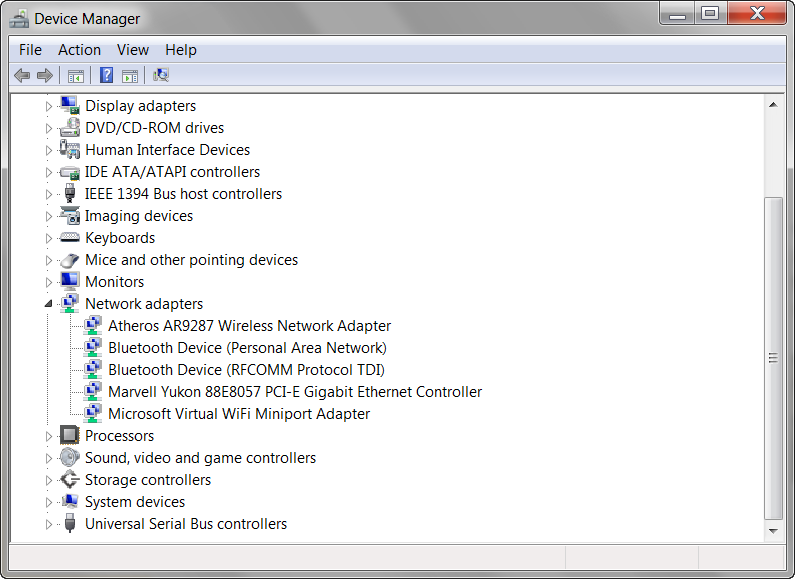Click the Microsoft Virtual WiFi Miniport icon

pos(92,413)
